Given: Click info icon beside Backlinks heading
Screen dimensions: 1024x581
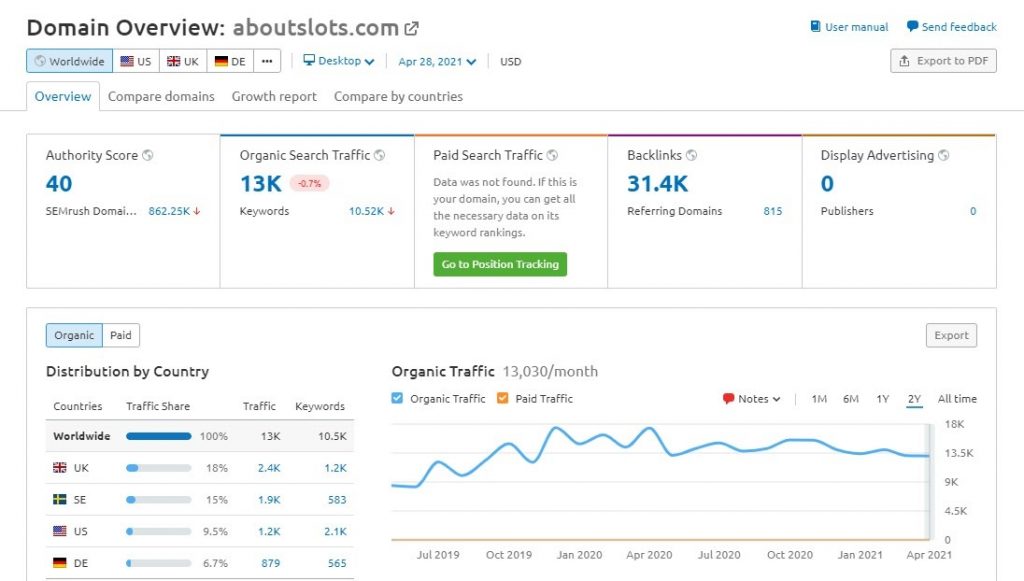Looking at the screenshot, I should pyautogui.click(x=691, y=156).
